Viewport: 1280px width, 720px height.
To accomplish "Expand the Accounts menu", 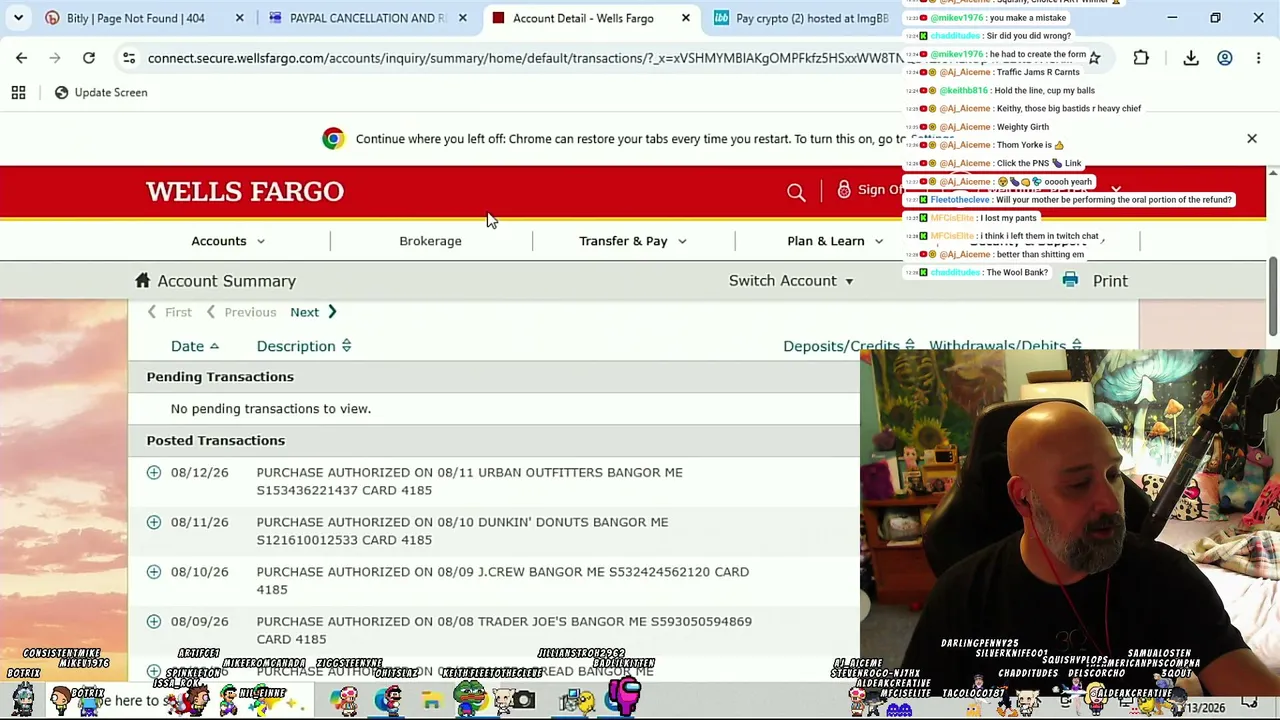I will (x=228, y=241).
